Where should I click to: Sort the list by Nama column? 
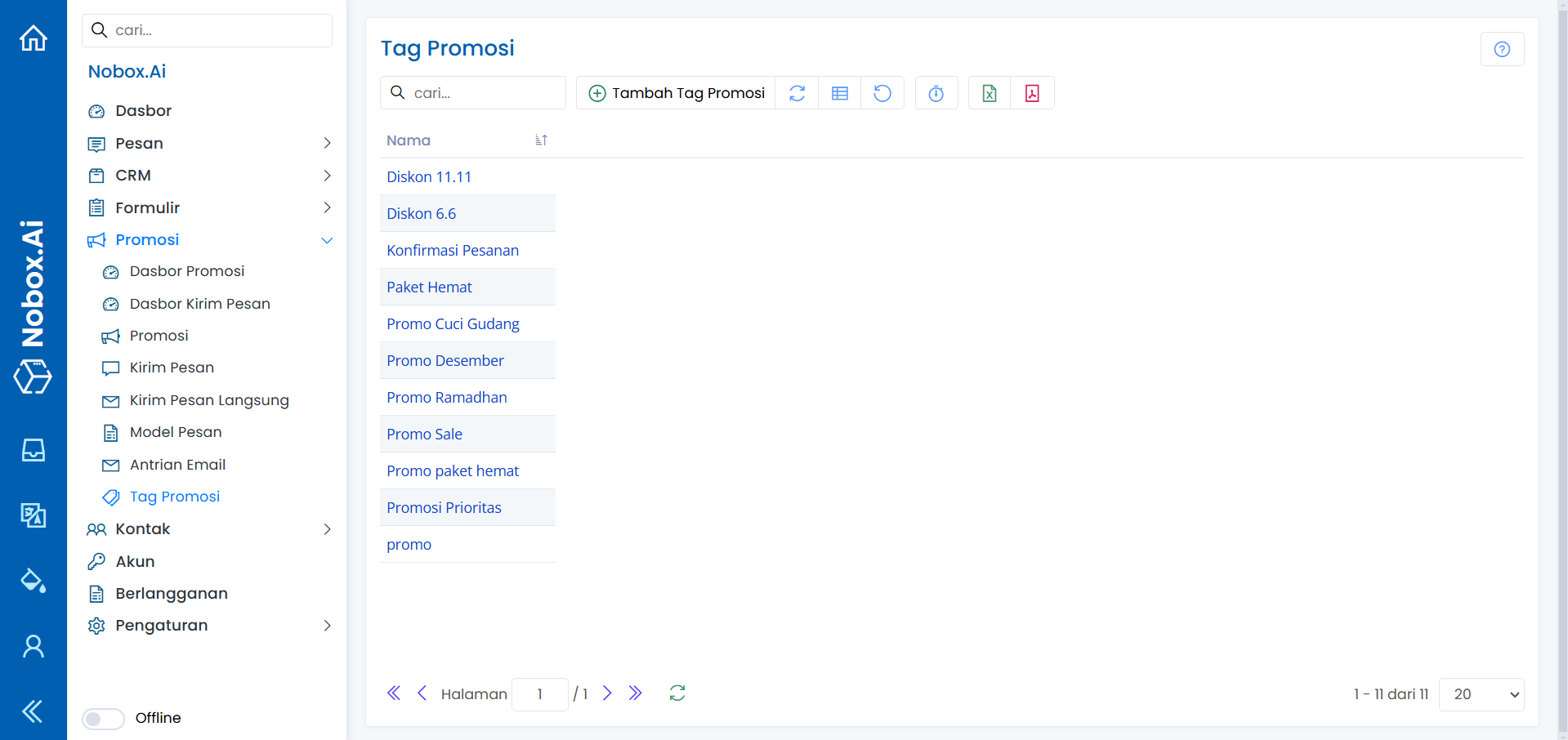click(540, 140)
